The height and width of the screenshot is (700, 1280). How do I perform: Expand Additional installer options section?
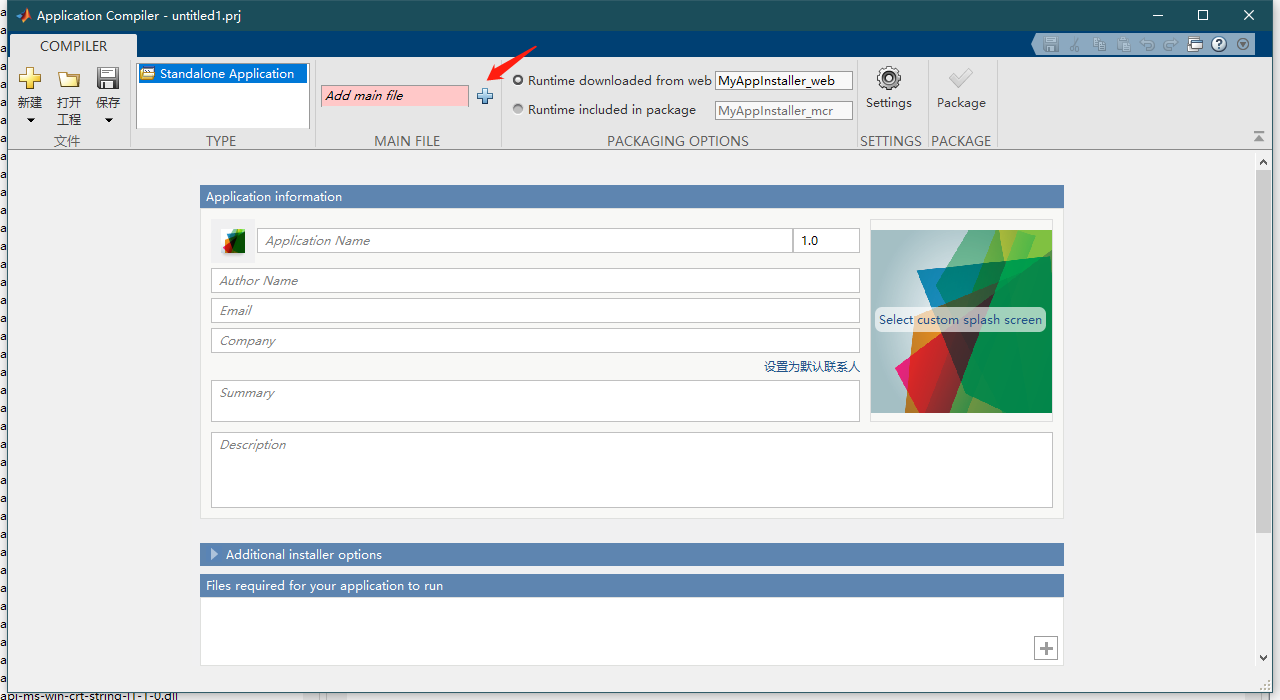pyautogui.click(x=214, y=554)
